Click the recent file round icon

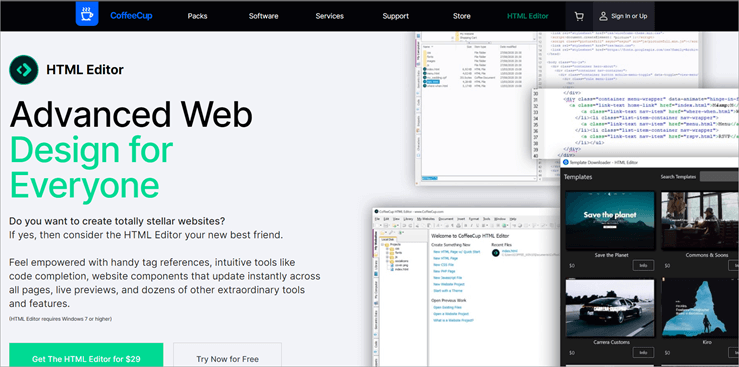(x=495, y=253)
